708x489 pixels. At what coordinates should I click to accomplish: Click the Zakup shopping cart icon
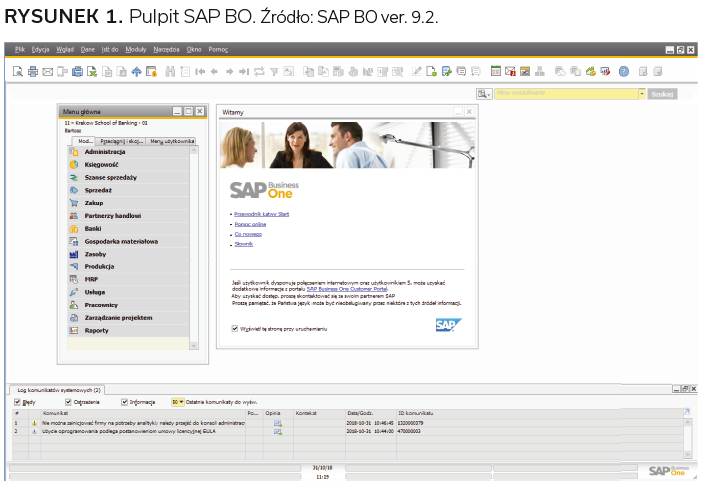tap(74, 203)
